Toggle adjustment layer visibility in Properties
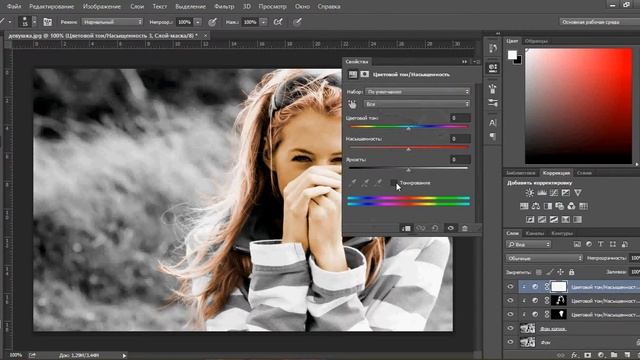The image size is (640, 360). click(x=450, y=228)
